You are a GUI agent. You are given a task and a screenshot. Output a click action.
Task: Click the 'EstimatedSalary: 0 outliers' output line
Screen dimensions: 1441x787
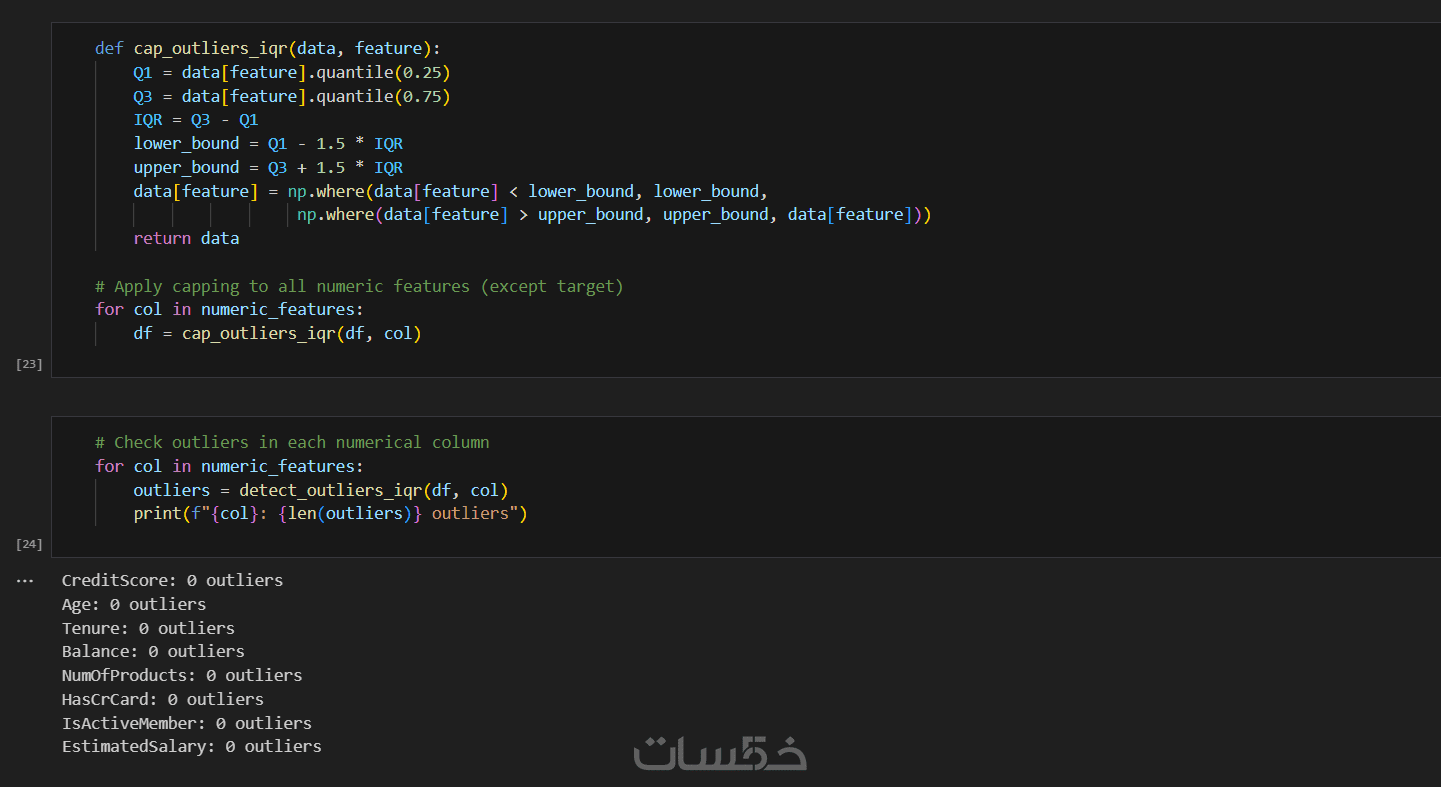point(191,747)
